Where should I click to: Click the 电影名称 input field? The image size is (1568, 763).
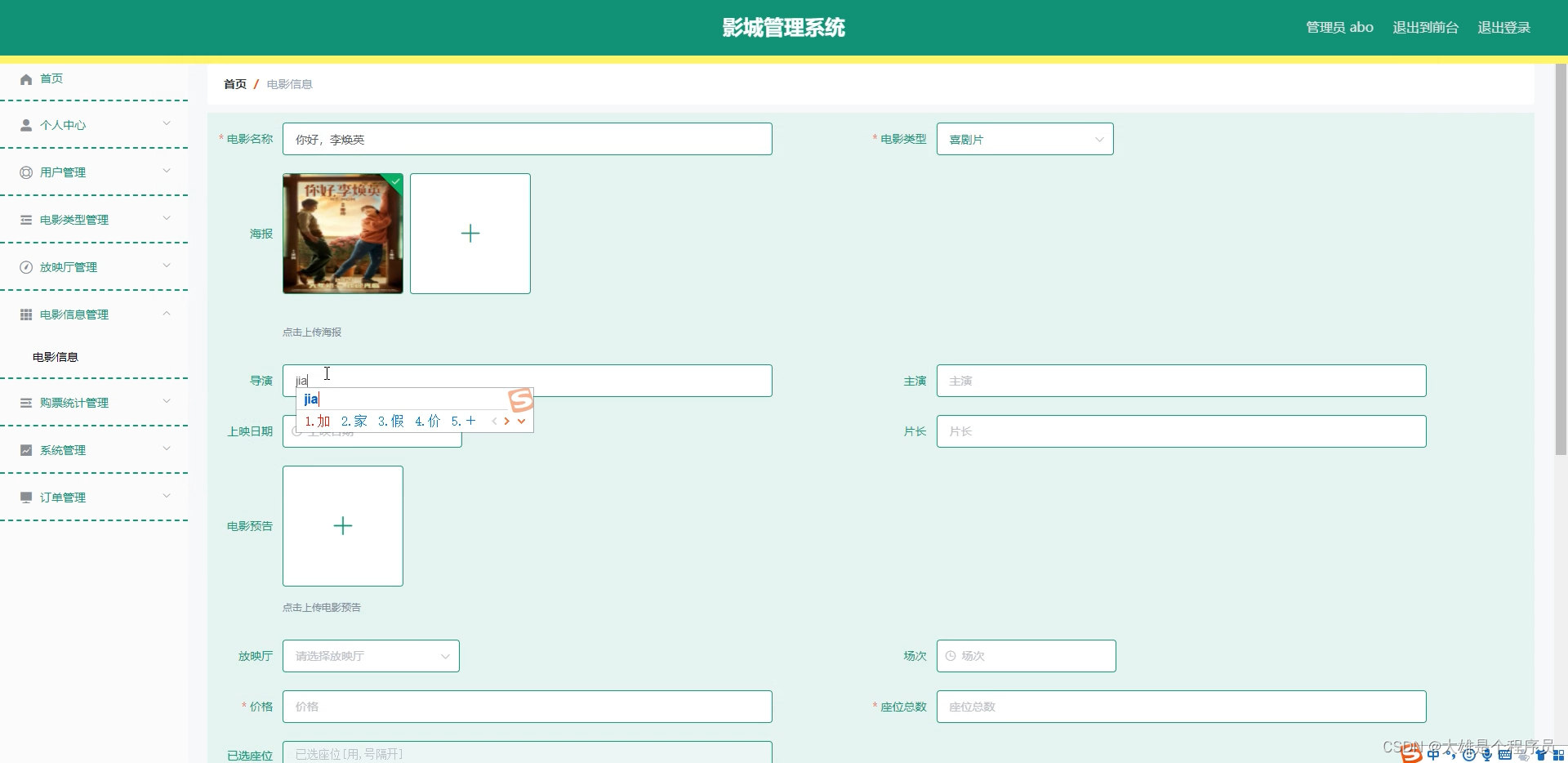528,139
